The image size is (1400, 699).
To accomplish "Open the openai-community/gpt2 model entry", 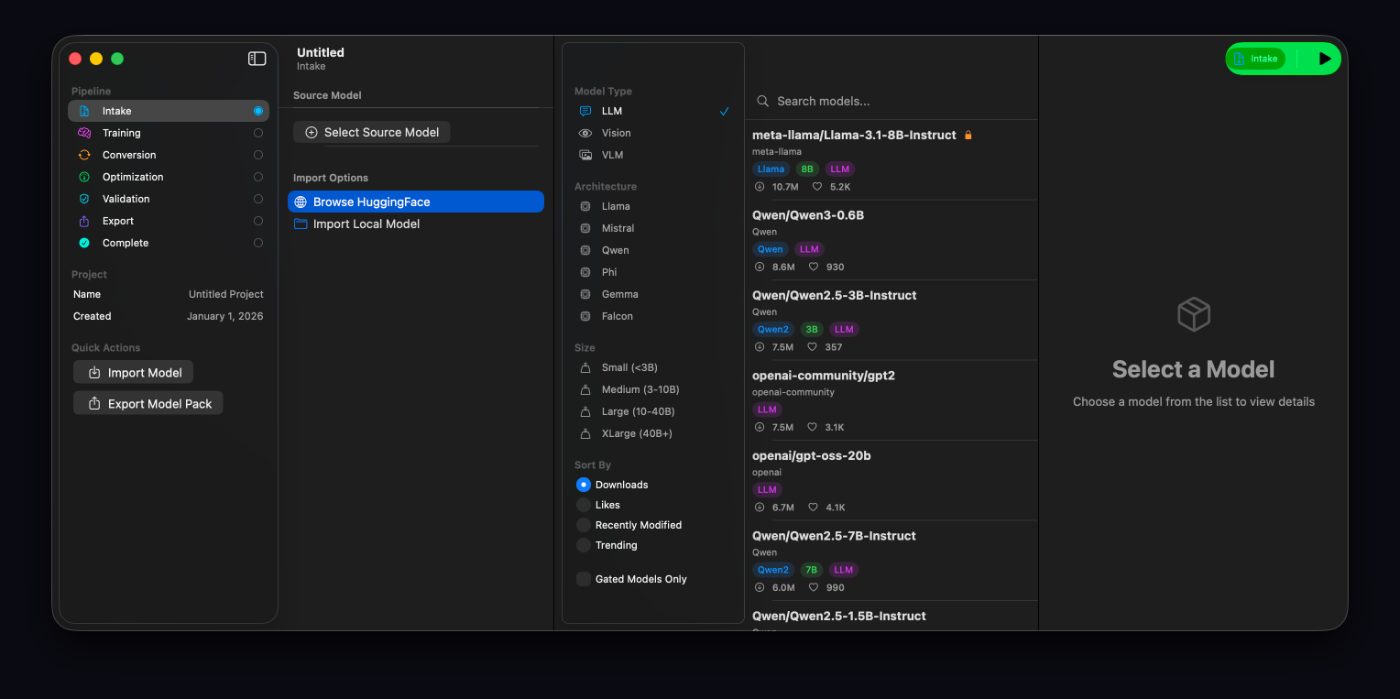I will (892, 401).
